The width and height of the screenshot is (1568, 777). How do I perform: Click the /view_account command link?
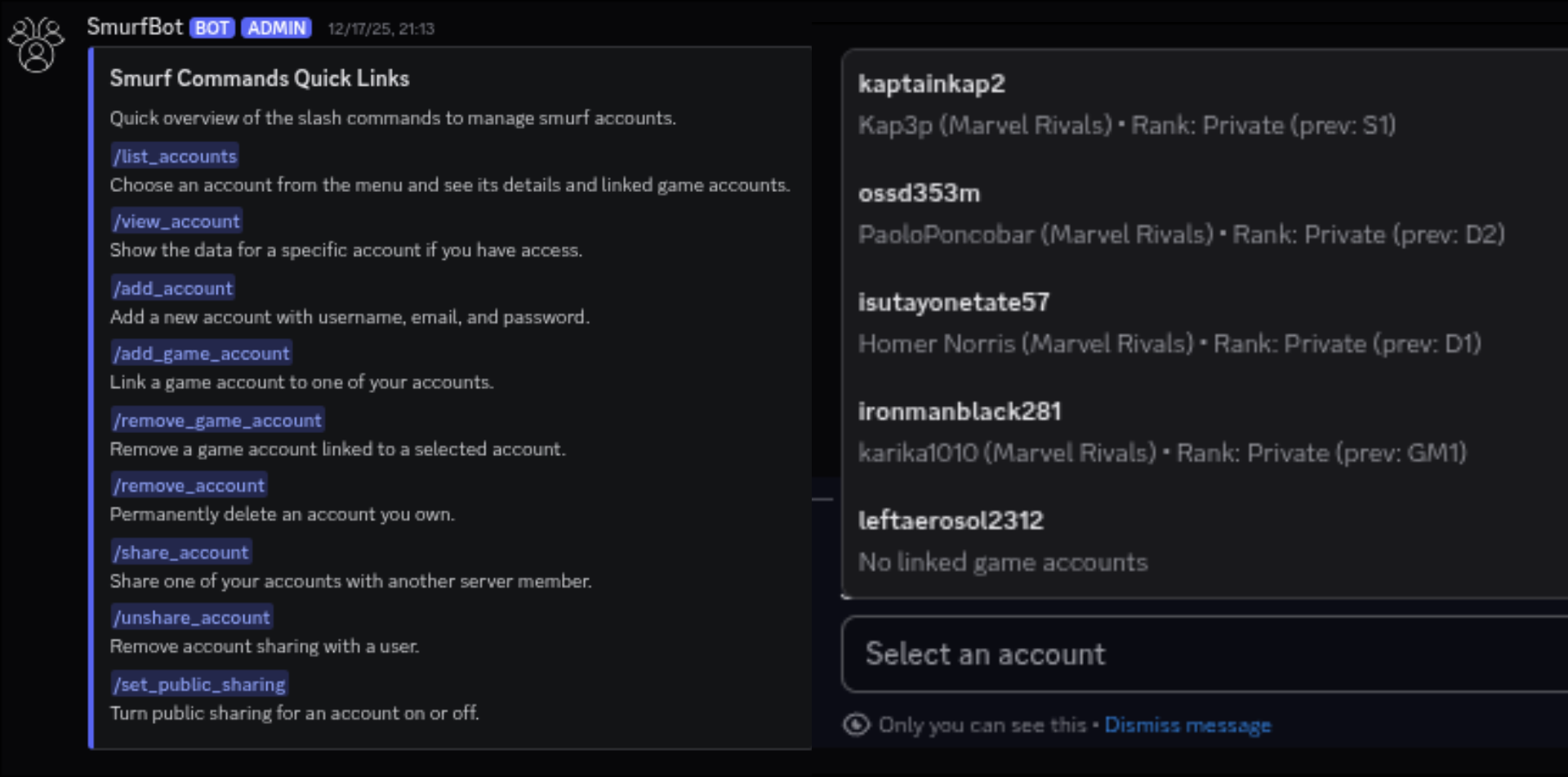176,221
